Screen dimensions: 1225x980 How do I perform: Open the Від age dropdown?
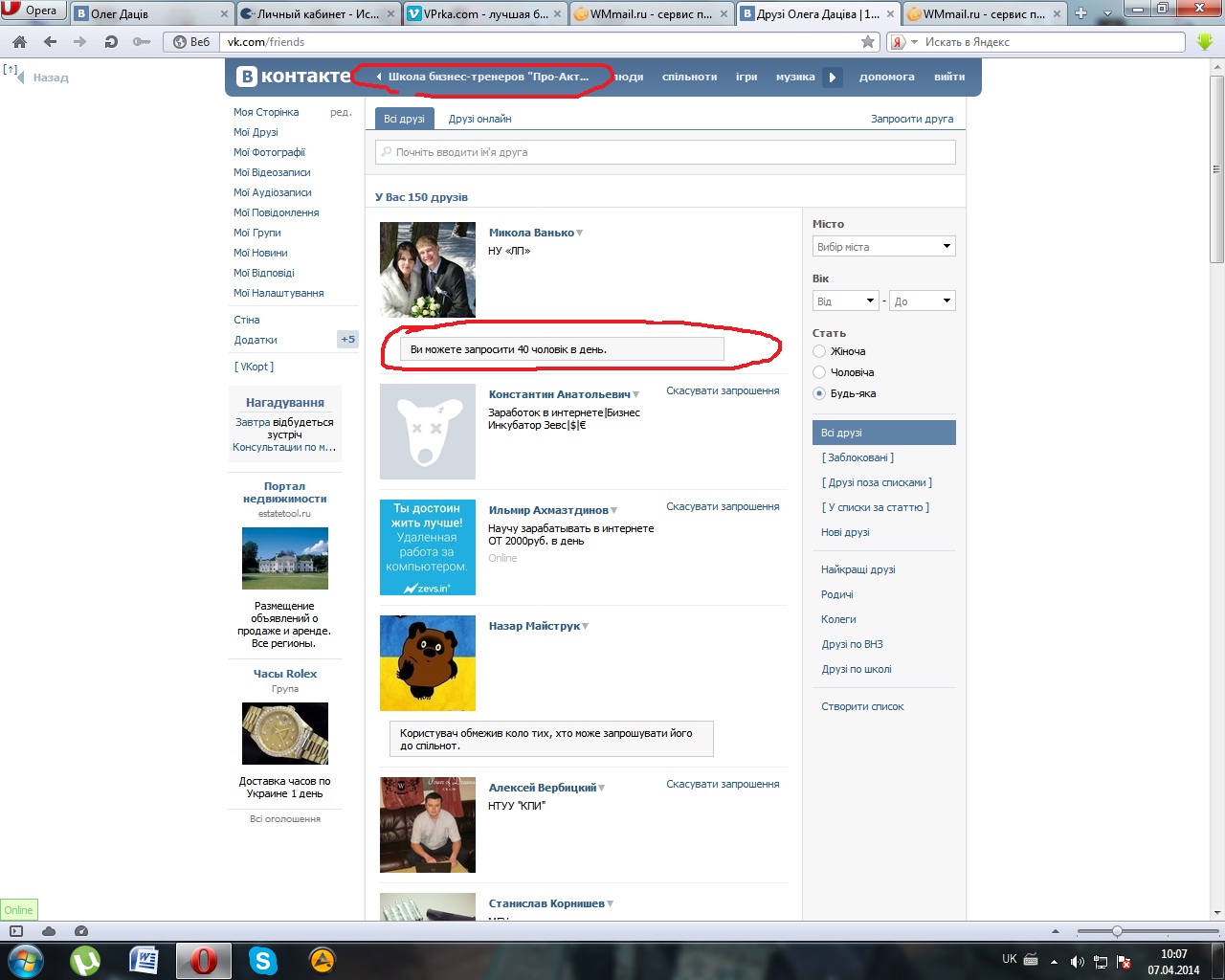coord(845,301)
